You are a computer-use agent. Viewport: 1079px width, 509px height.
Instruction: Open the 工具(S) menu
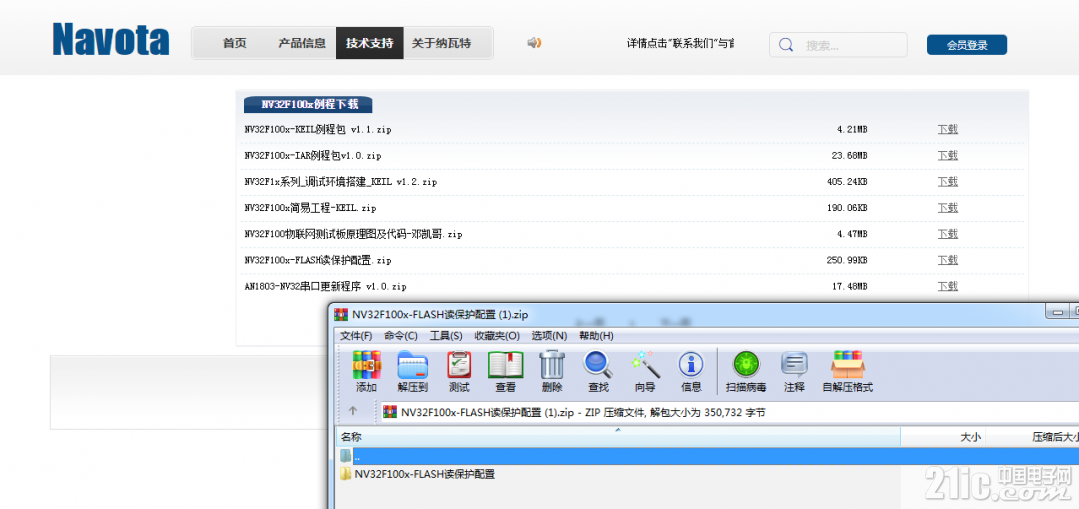446,336
